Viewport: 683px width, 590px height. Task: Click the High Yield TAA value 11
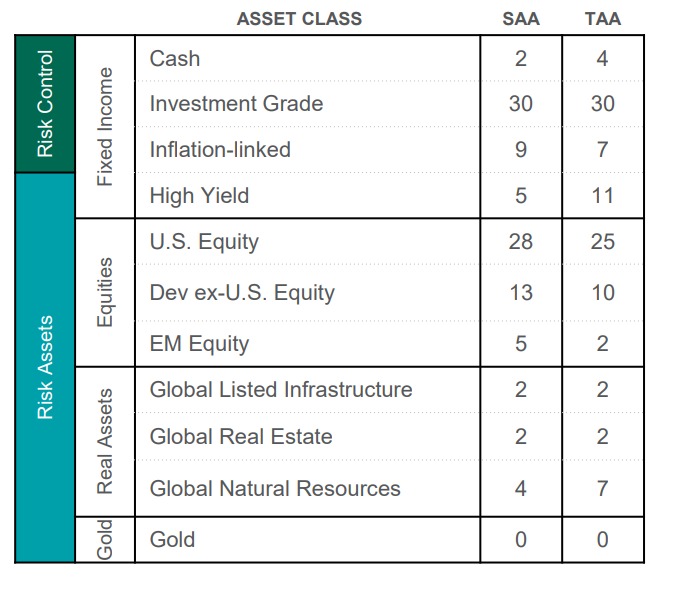click(x=602, y=196)
